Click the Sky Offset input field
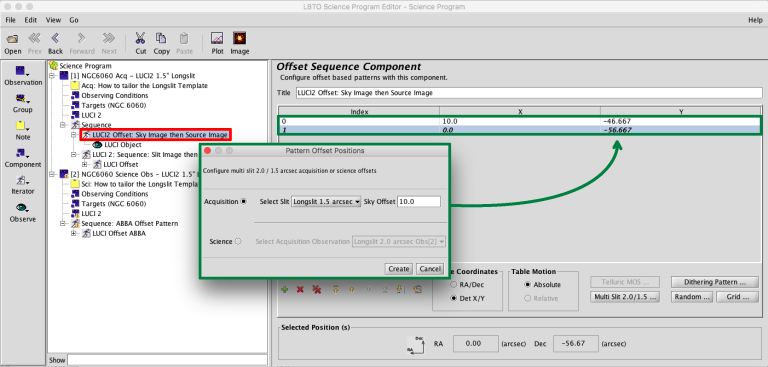The height and width of the screenshot is (367, 768). coord(419,201)
